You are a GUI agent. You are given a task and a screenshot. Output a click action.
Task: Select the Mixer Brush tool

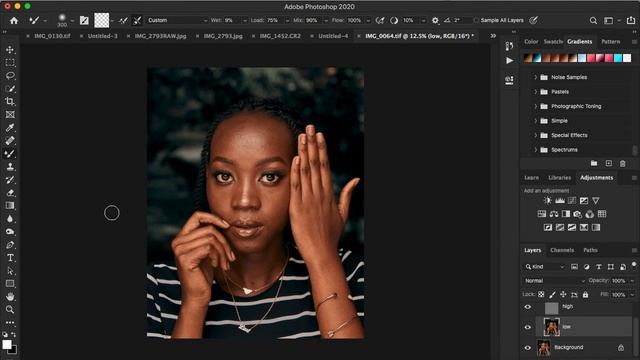10,154
